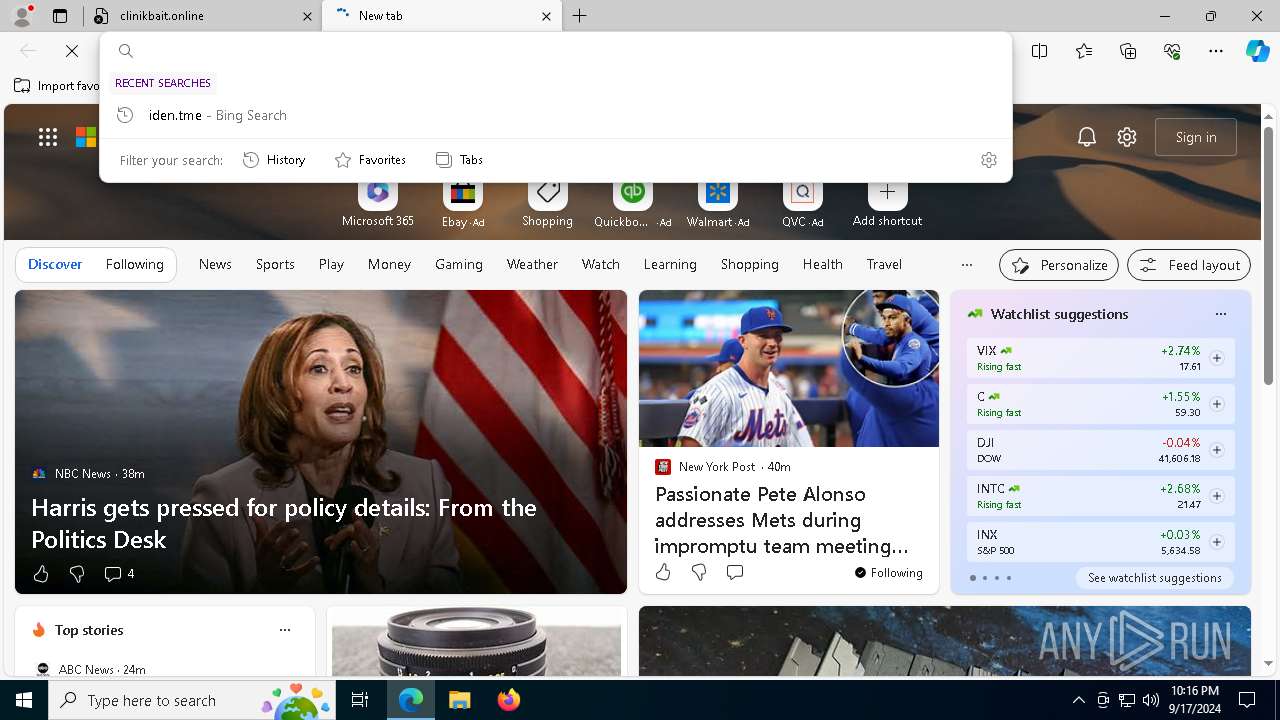
Task: Open comments on Pete Alonso story
Action: (x=735, y=572)
